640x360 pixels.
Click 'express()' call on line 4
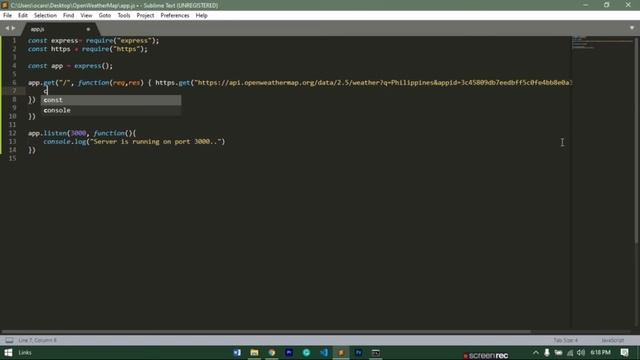91,66
